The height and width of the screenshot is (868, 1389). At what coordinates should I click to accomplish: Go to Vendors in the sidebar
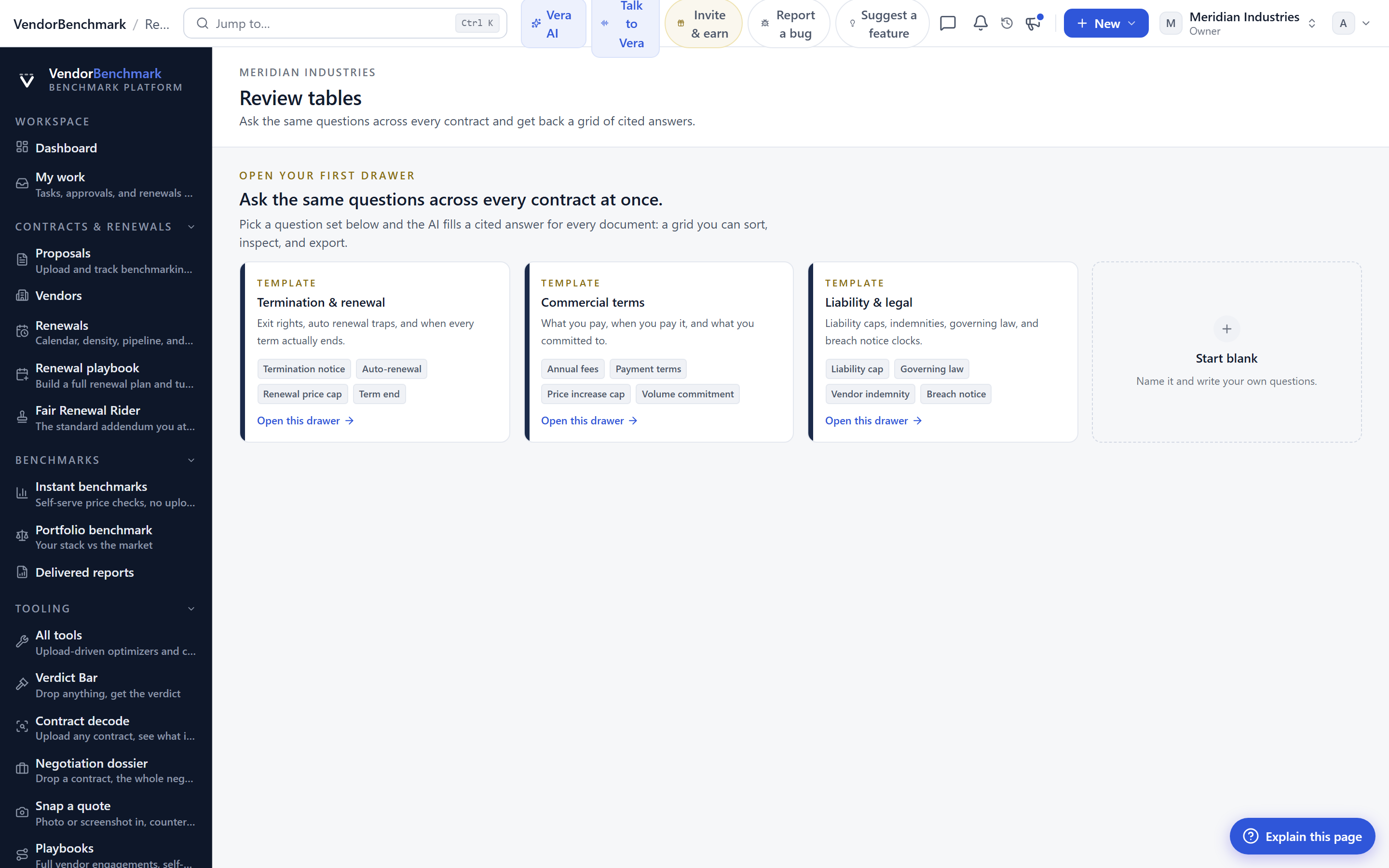point(106,296)
